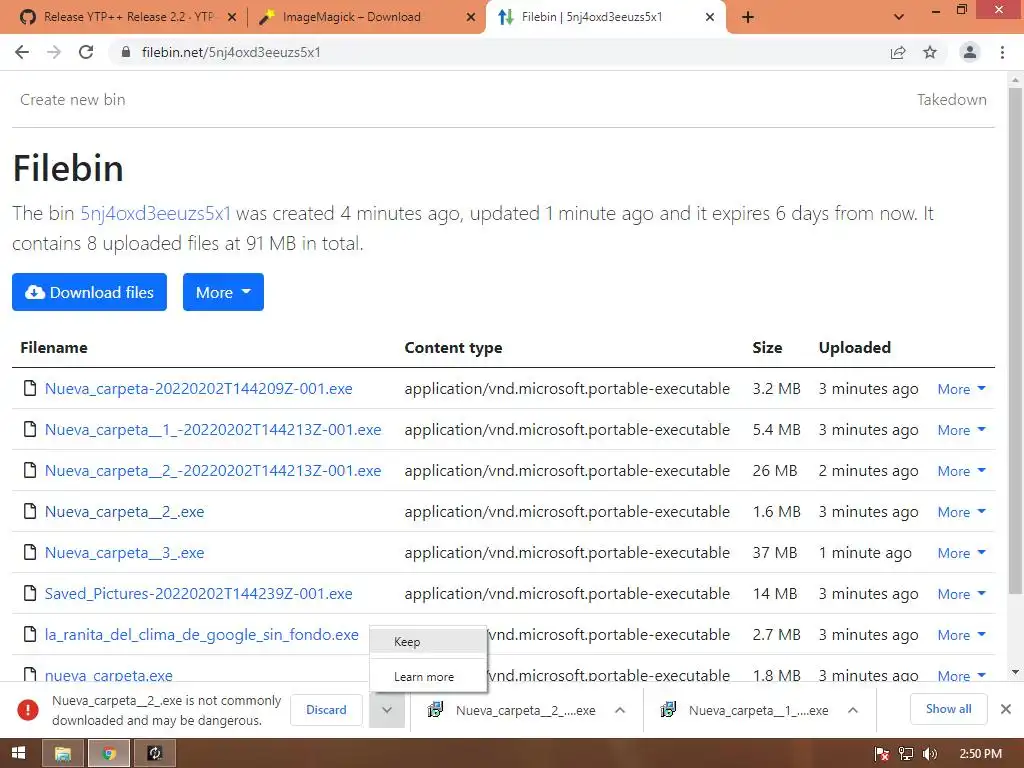
Task: Expand More for the 1.6 MB file
Action: 961,513
